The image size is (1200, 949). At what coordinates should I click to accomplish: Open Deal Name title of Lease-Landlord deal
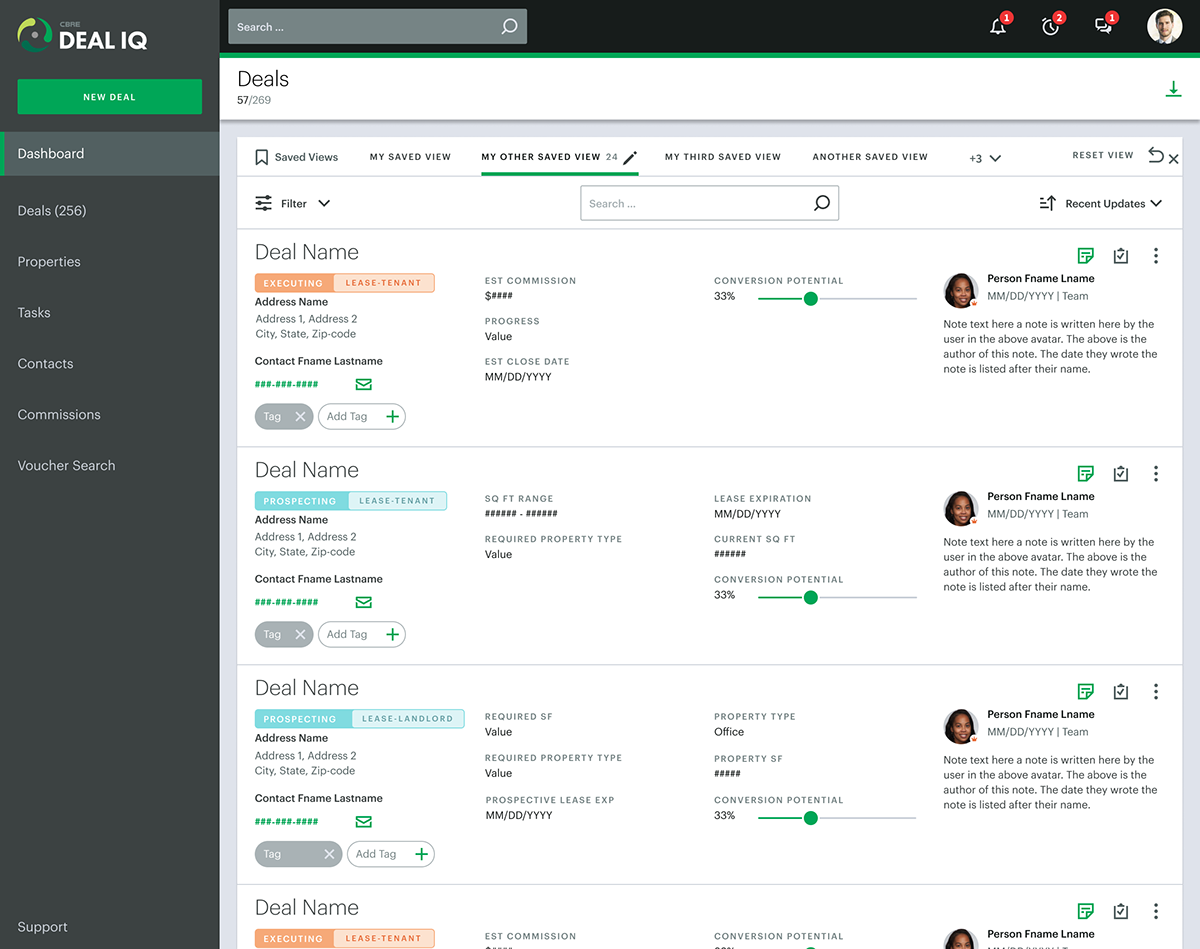coord(307,688)
